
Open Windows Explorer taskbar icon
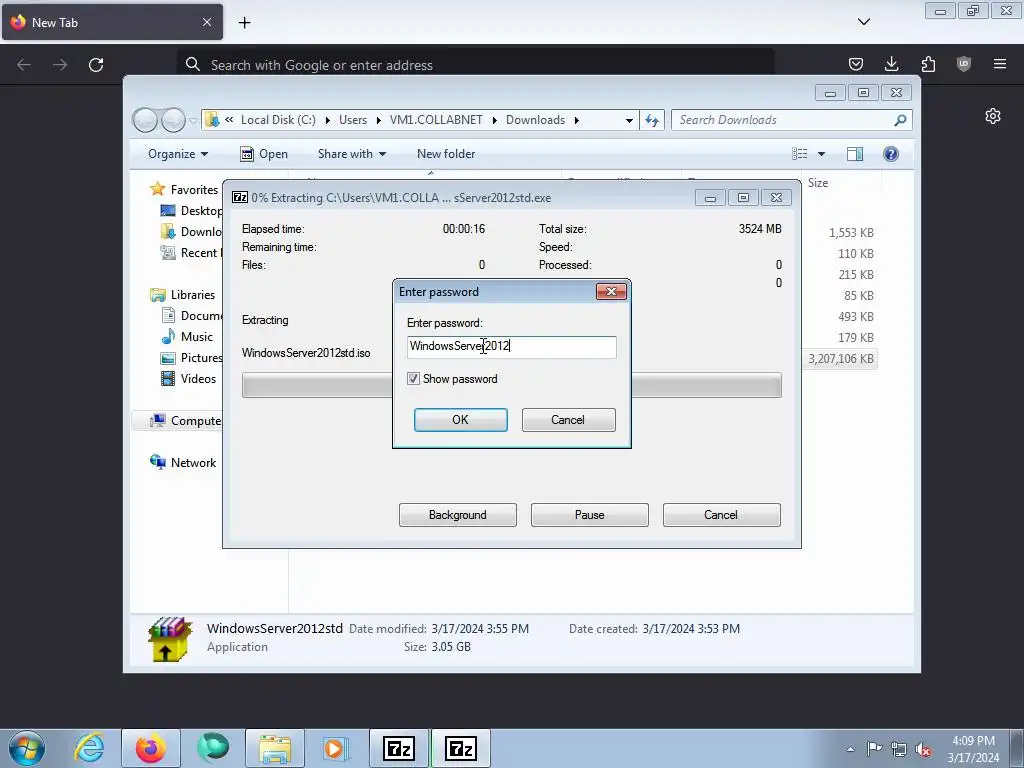274,748
